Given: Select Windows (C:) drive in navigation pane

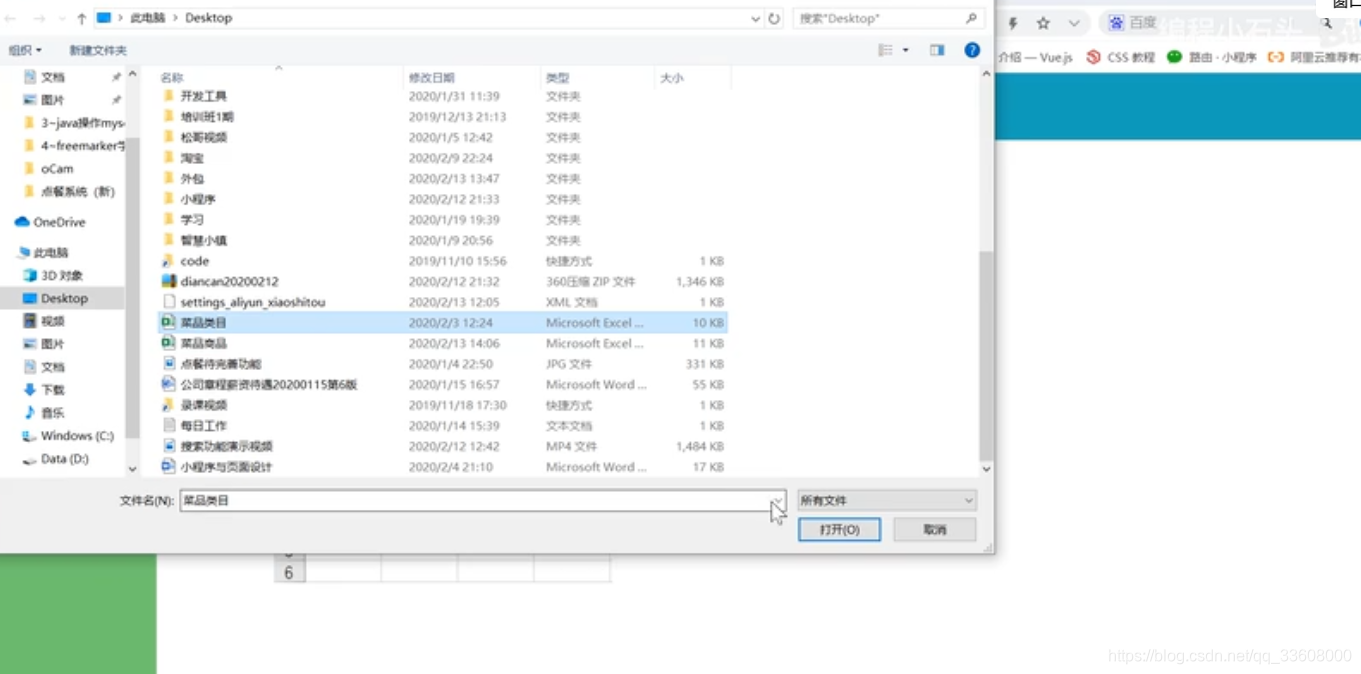Looking at the screenshot, I should (x=77, y=436).
